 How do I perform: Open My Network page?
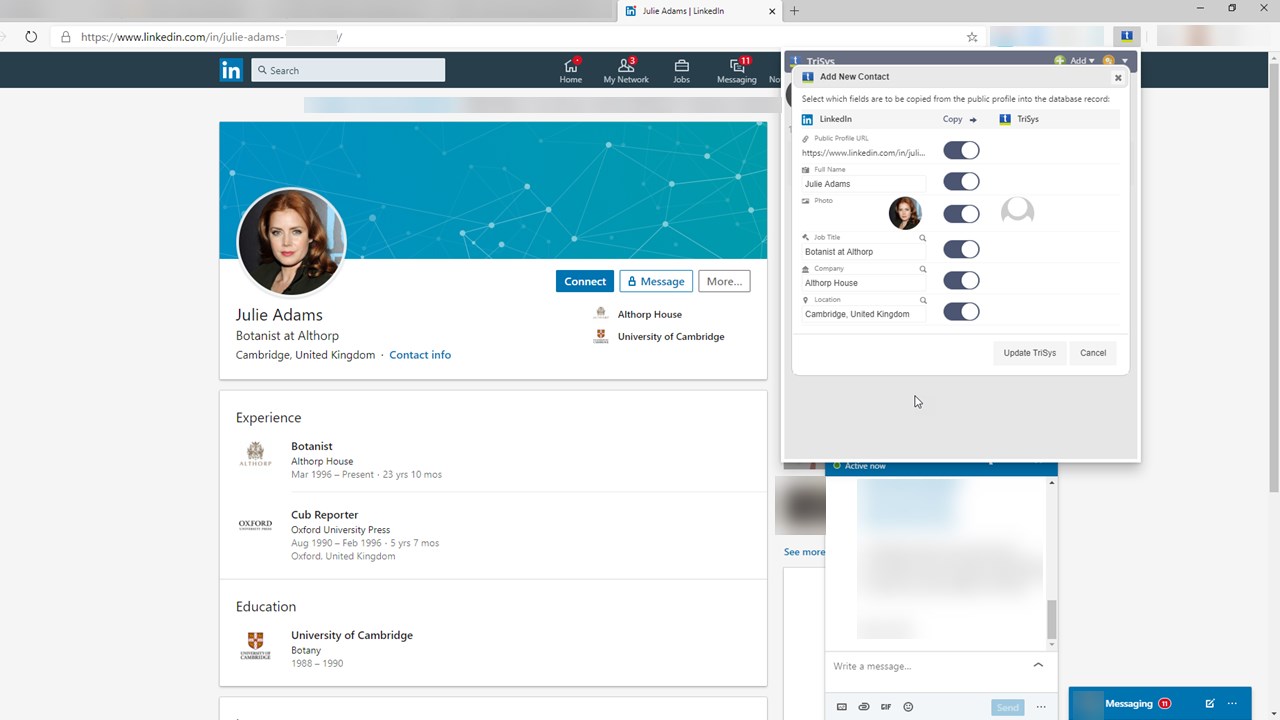[x=626, y=70]
